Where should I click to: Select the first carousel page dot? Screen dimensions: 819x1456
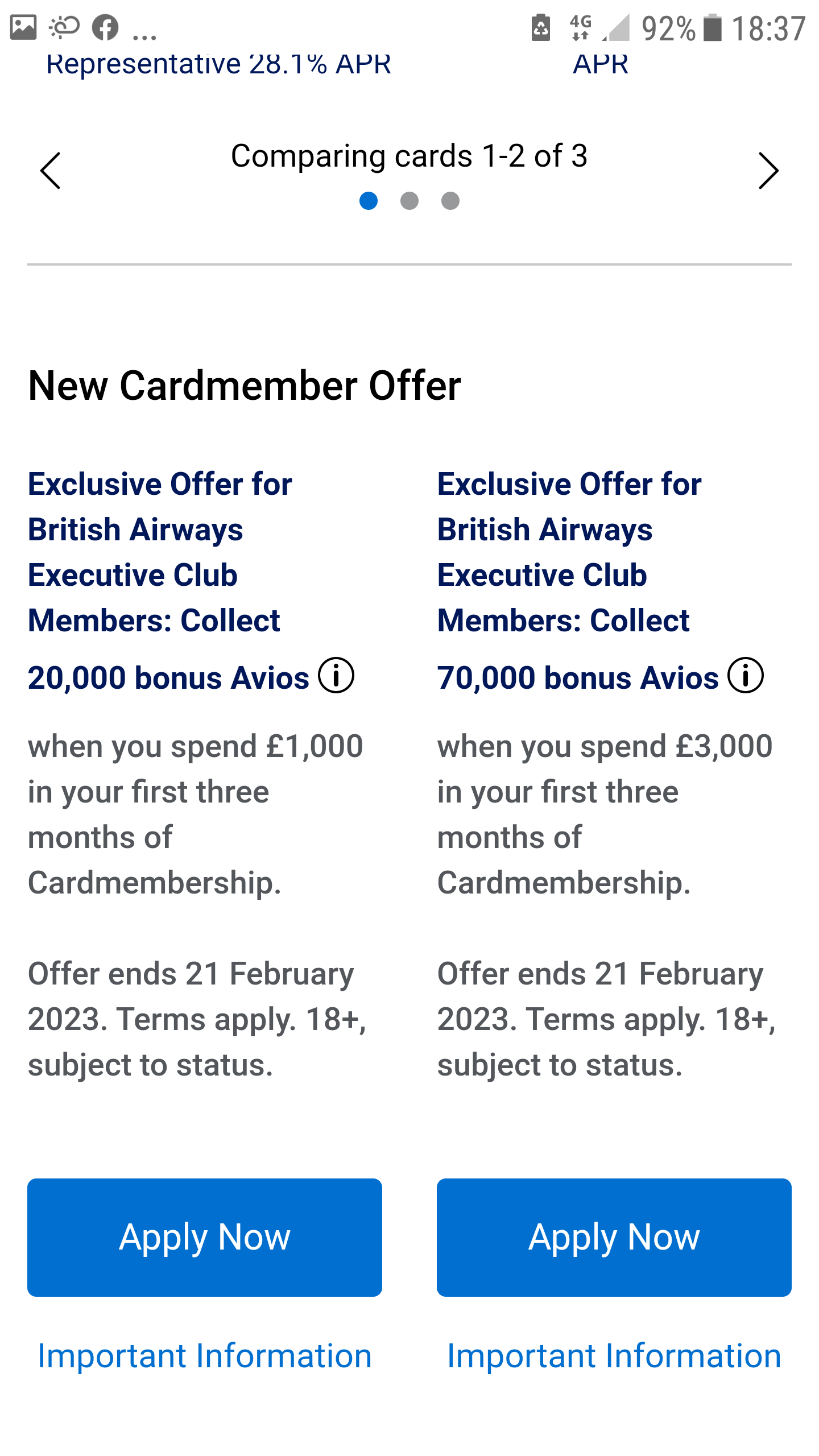click(x=369, y=201)
